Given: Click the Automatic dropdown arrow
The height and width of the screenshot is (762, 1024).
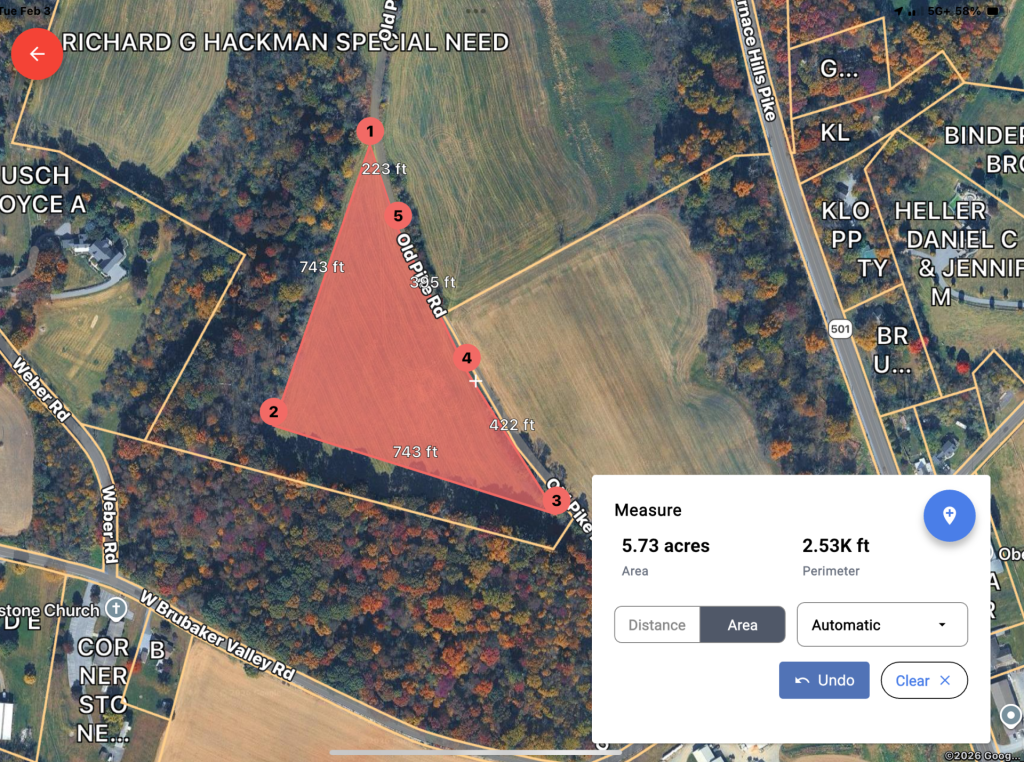Looking at the screenshot, I should [x=942, y=625].
